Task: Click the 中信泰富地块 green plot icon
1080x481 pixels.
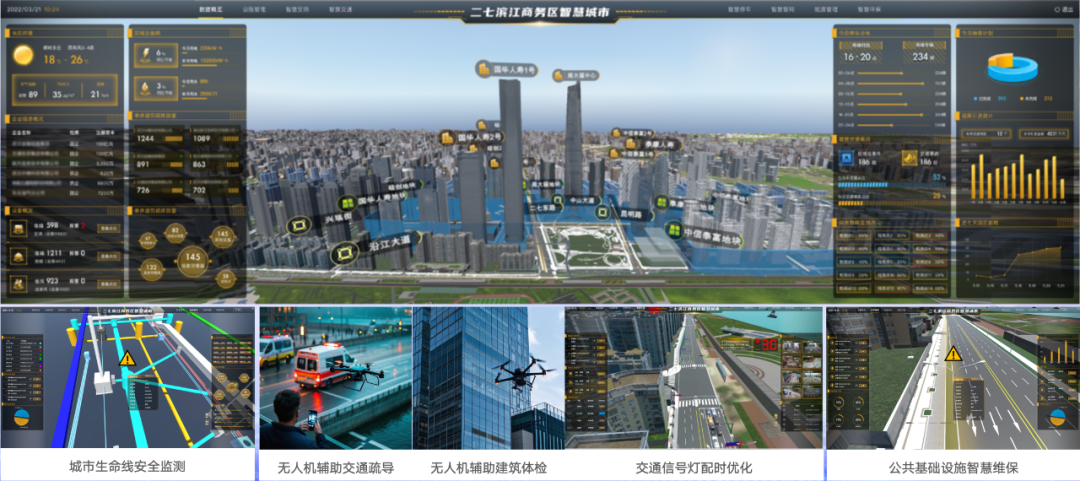Action: pyautogui.click(x=671, y=232)
